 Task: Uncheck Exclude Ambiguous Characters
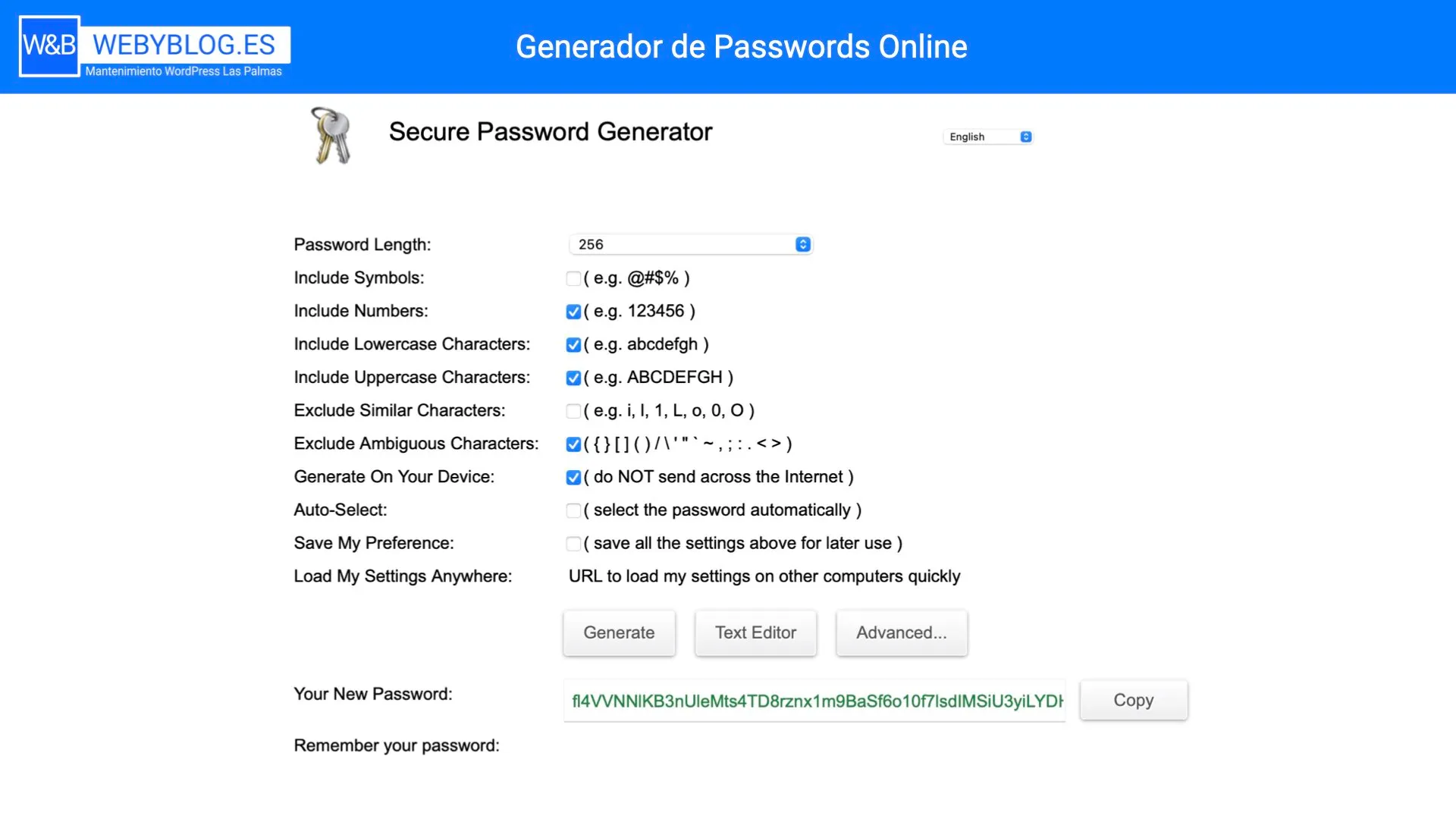click(x=573, y=444)
